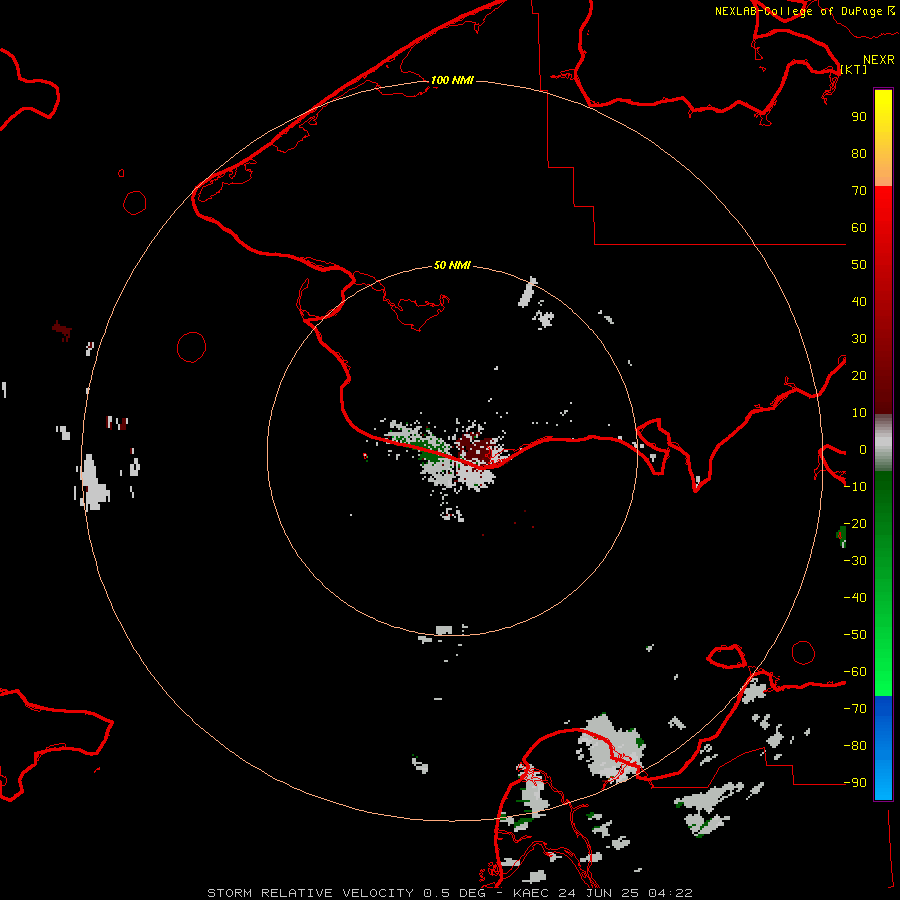This screenshot has height=900, width=900.
Task: Click the NEXR label above the scale
Action: (879, 60)
